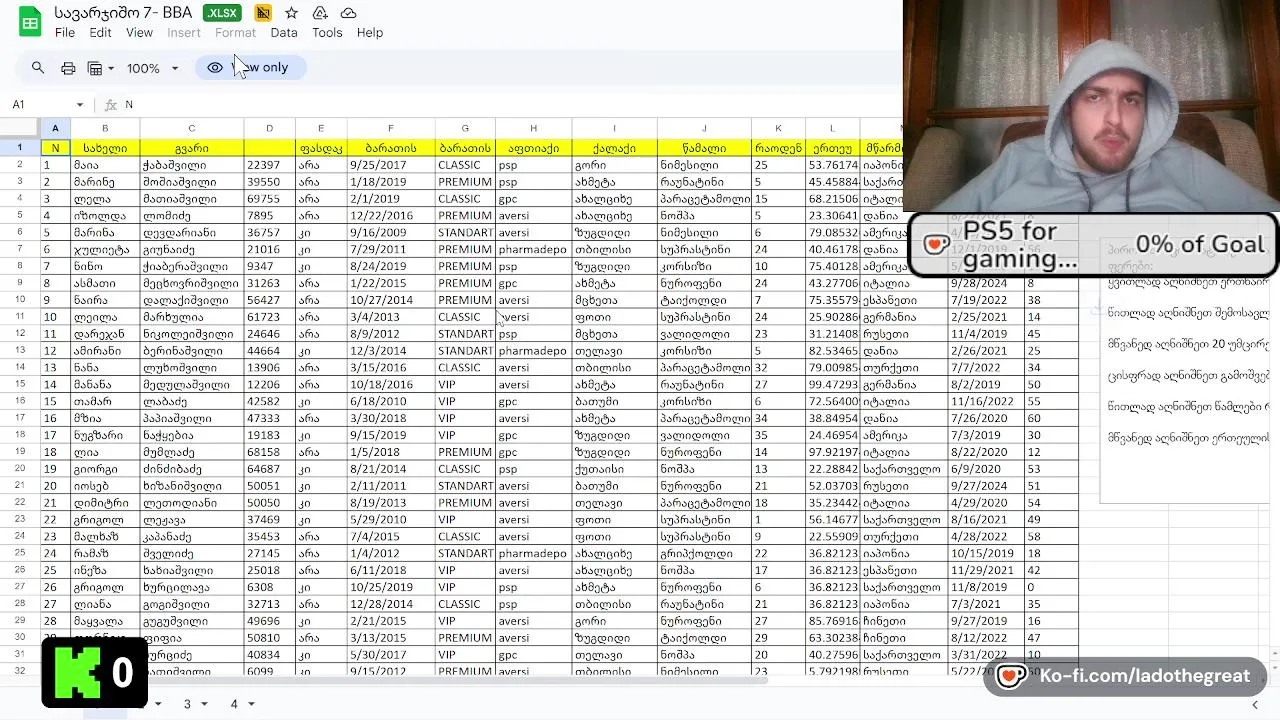Viewport: 1280px width, 720px height.
Task: Open the sheet tab 4 options arrow
Action: pyautogui.click(x=250, y=704)
